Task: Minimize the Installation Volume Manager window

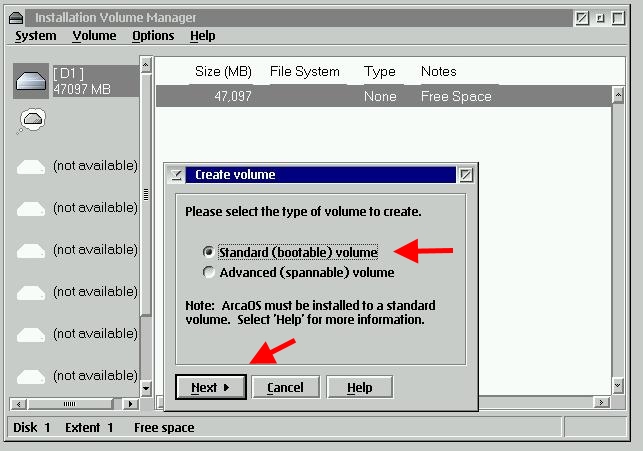Action: pyautogui.click(x=600, y=18)
